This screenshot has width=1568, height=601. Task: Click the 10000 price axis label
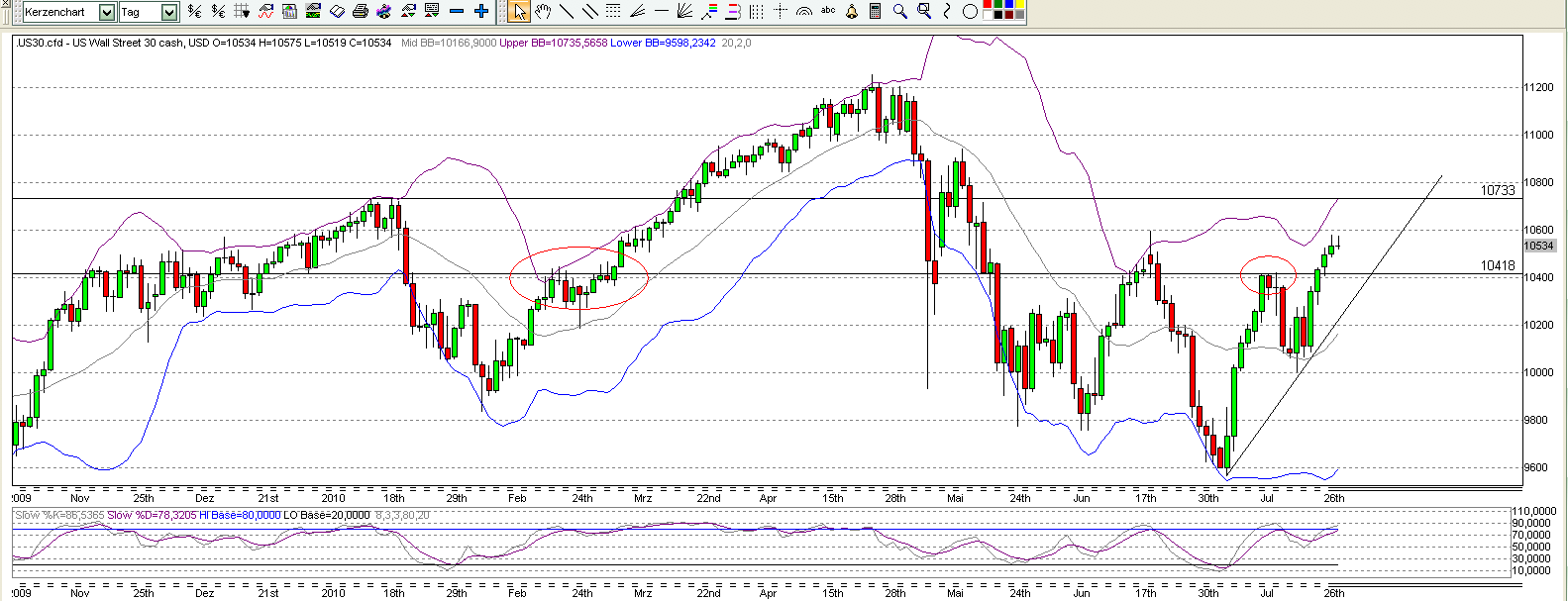(x=1539, y=373)
